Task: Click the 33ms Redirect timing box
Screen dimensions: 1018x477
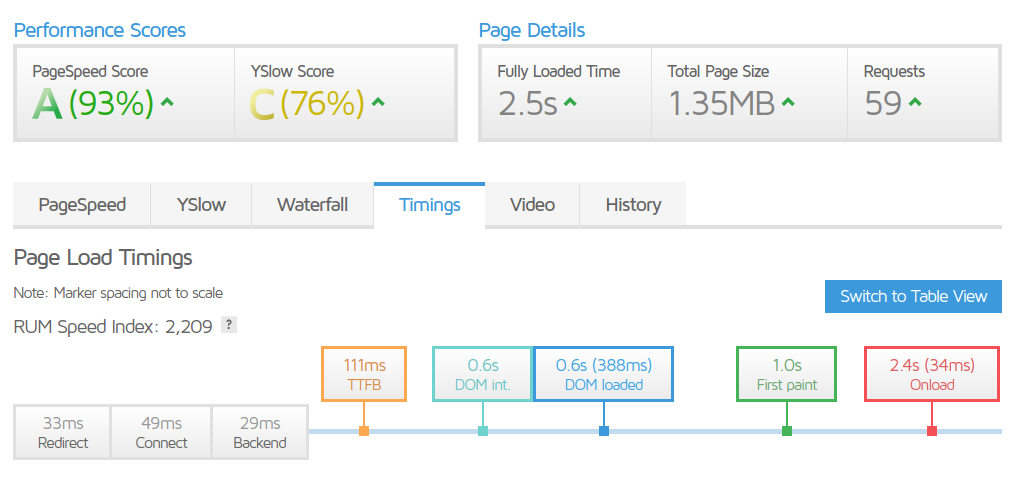Action: [x=62, y=432]
